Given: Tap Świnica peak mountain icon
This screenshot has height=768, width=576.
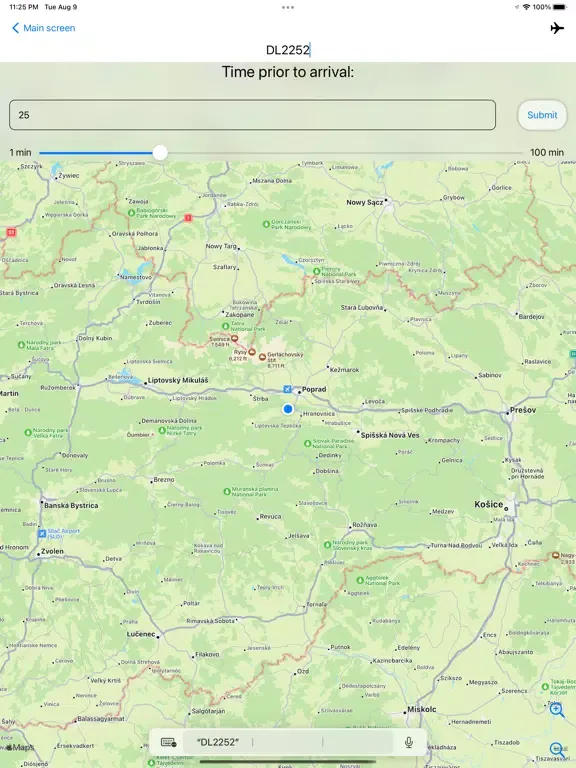Looking at the screenshot, I should click(235, 338).
